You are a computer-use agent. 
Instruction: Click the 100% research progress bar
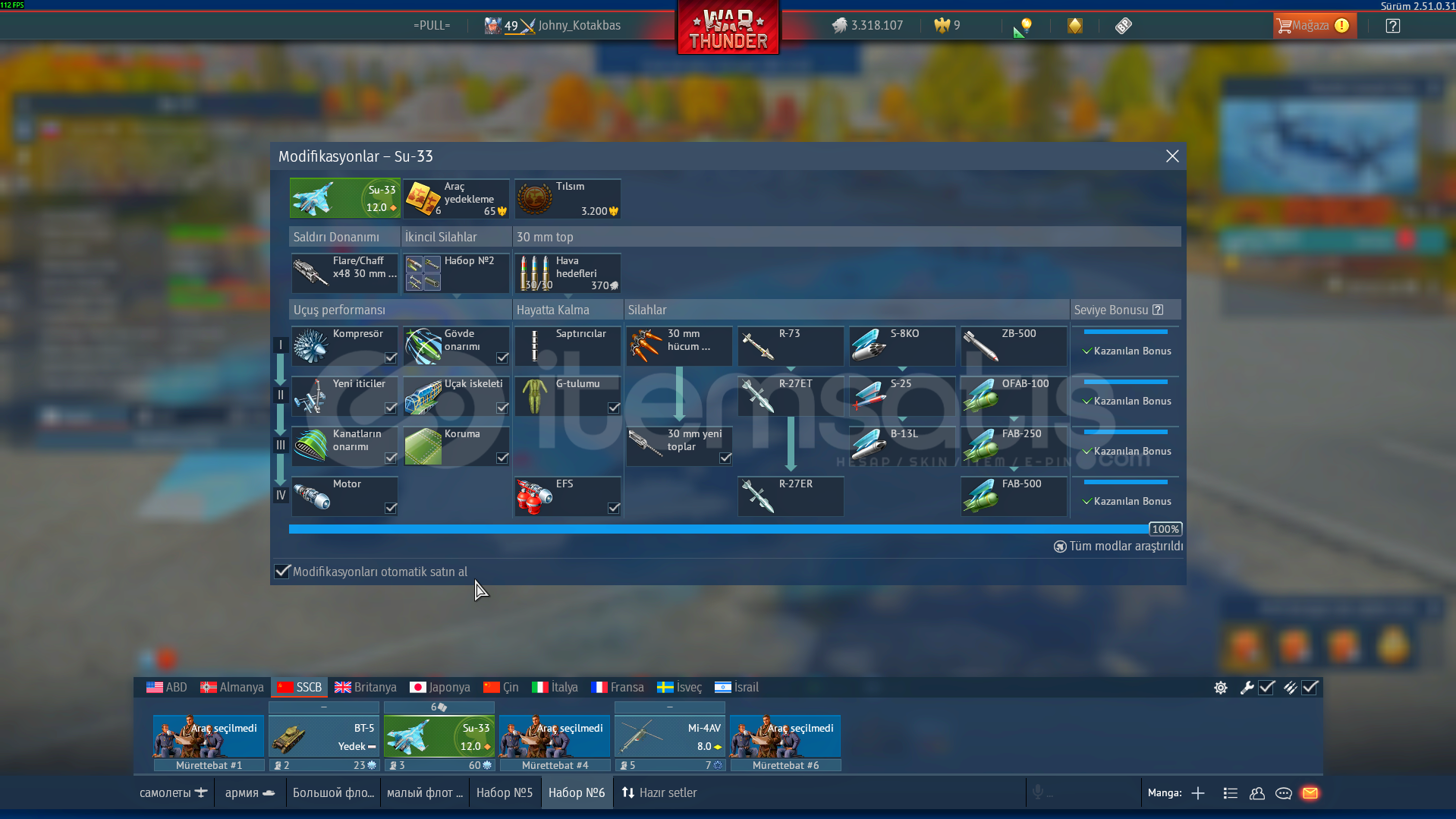(735, 529)
